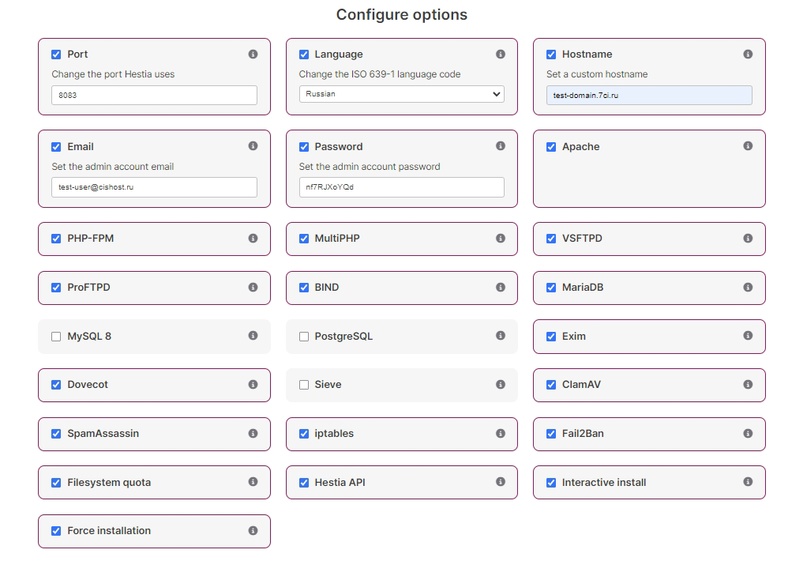Click the MariaDB info icon
This screenshot has width=807, height=561.
(x=748, y=287)
